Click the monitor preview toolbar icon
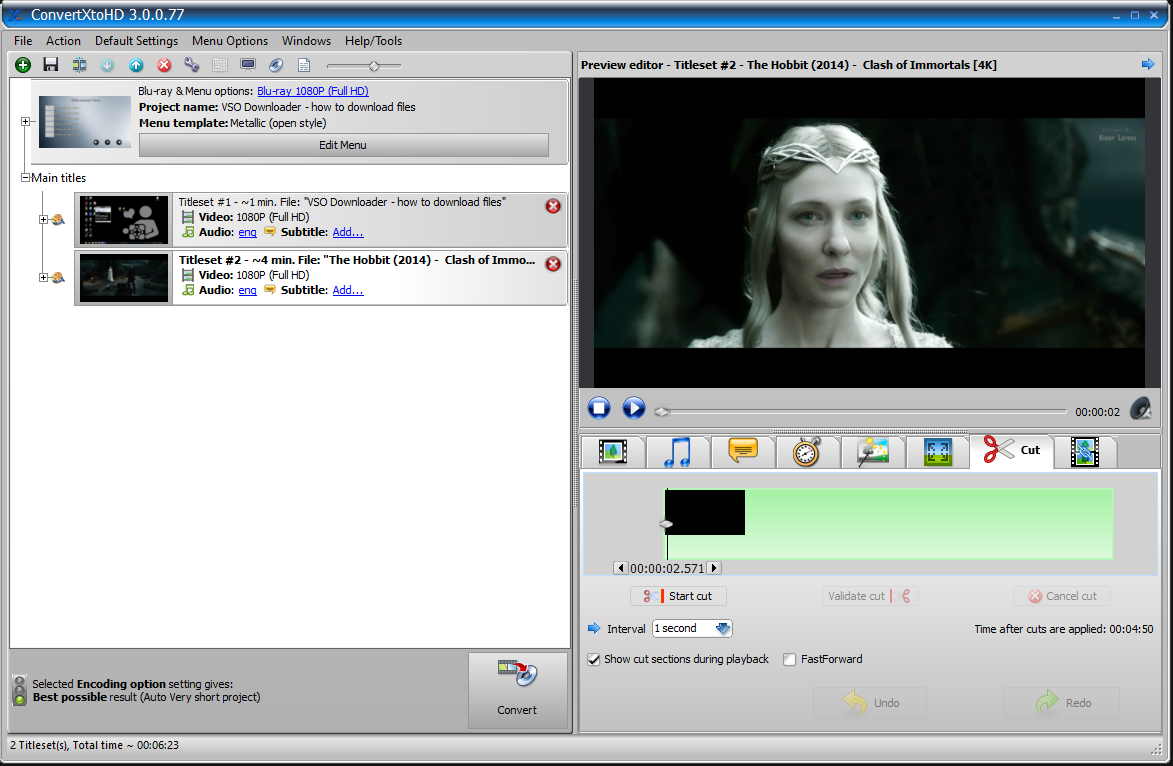1173x766 pixels. [248, 65]
